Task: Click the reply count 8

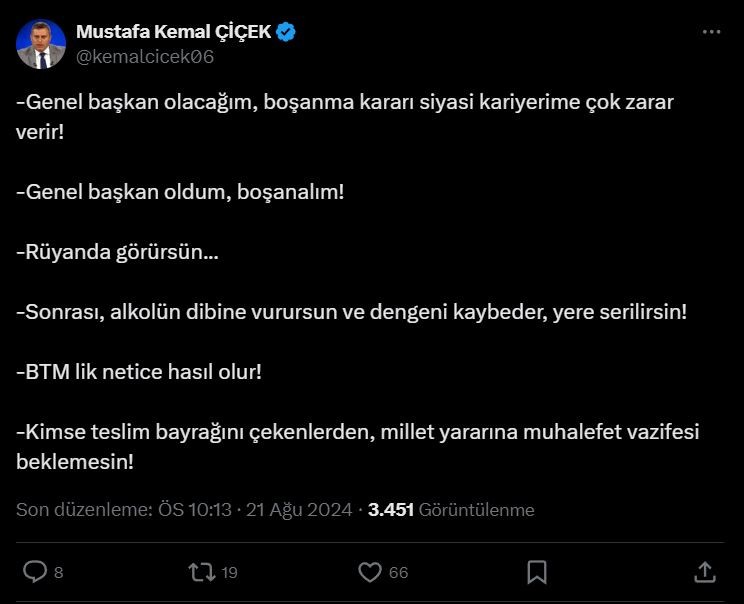Action: (x=59, y=572)
